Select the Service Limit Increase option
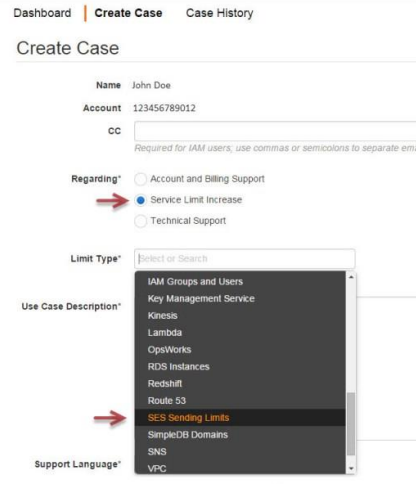Screen dimensions: 416x484 pos(140,200)
